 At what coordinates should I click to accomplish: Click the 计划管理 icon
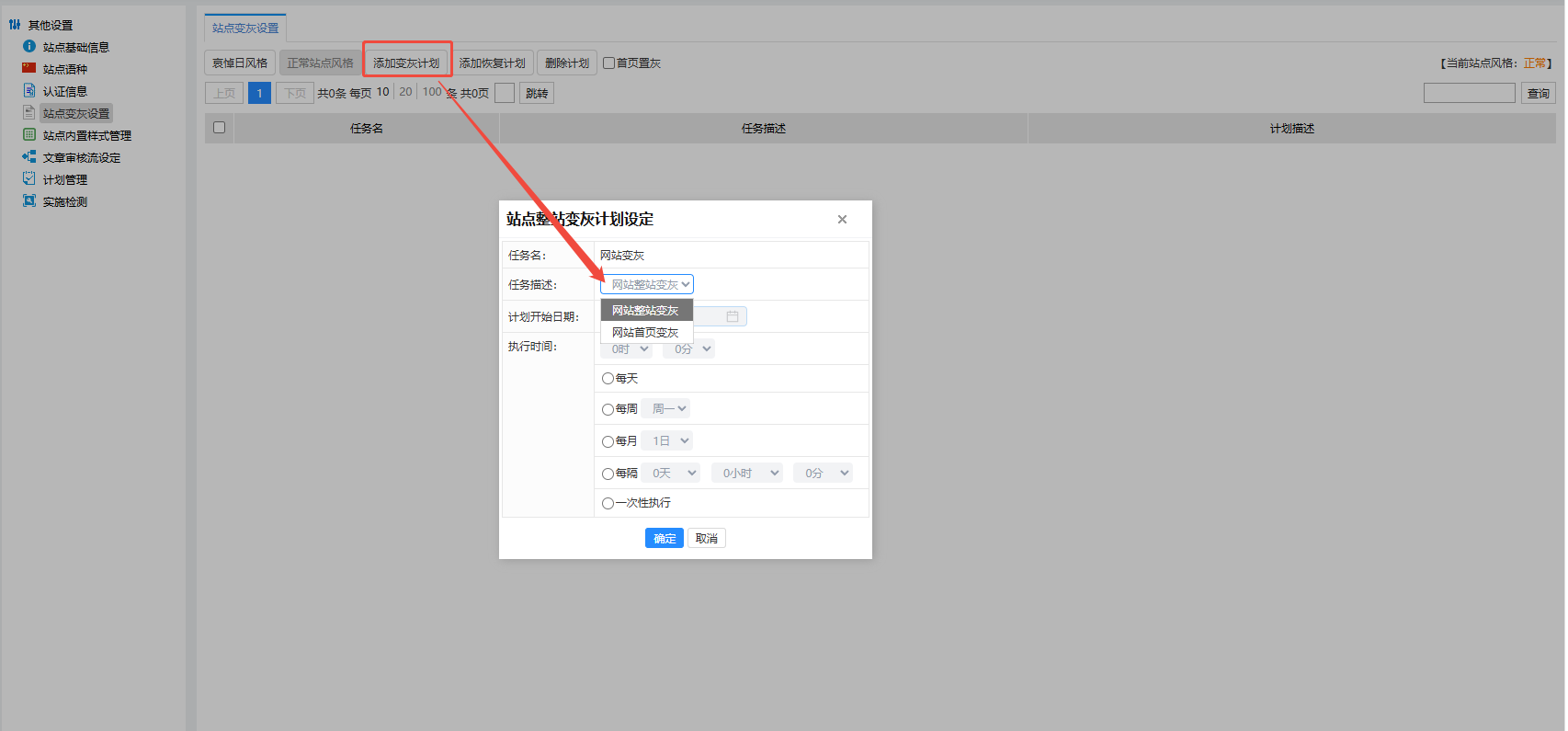29,178
